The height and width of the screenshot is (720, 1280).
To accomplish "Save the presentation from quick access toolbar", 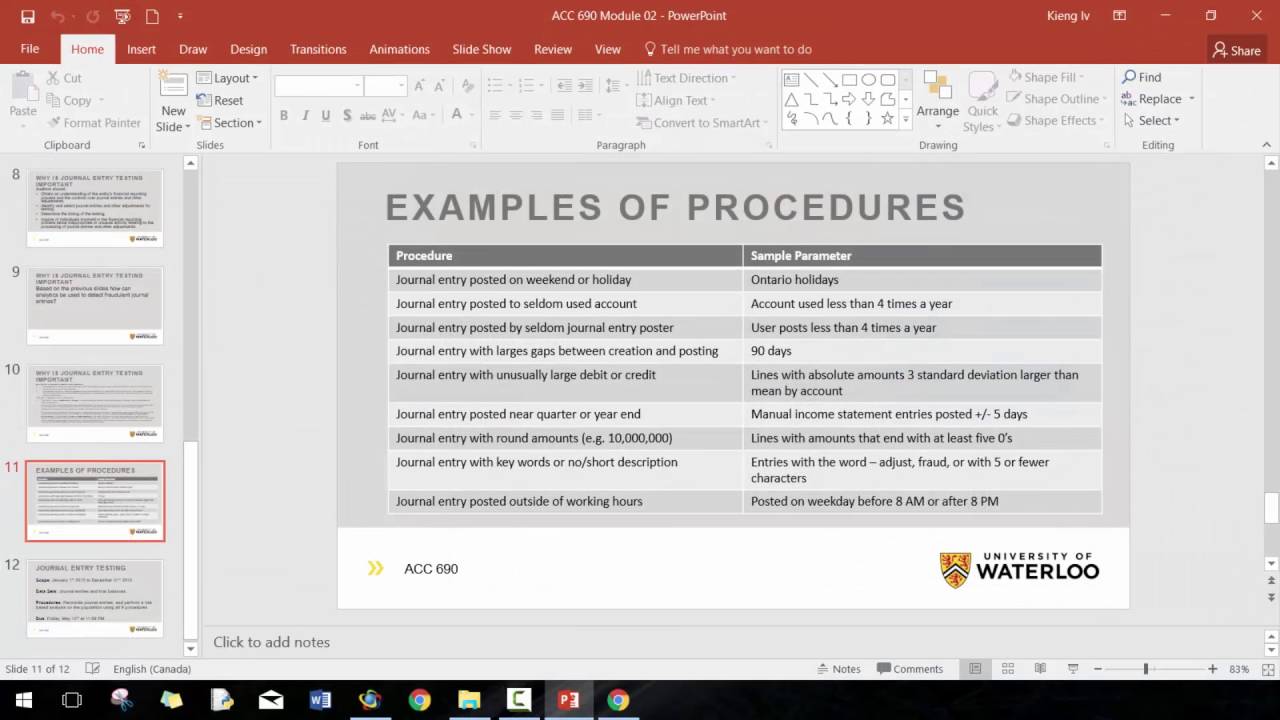I will point(27,16).
